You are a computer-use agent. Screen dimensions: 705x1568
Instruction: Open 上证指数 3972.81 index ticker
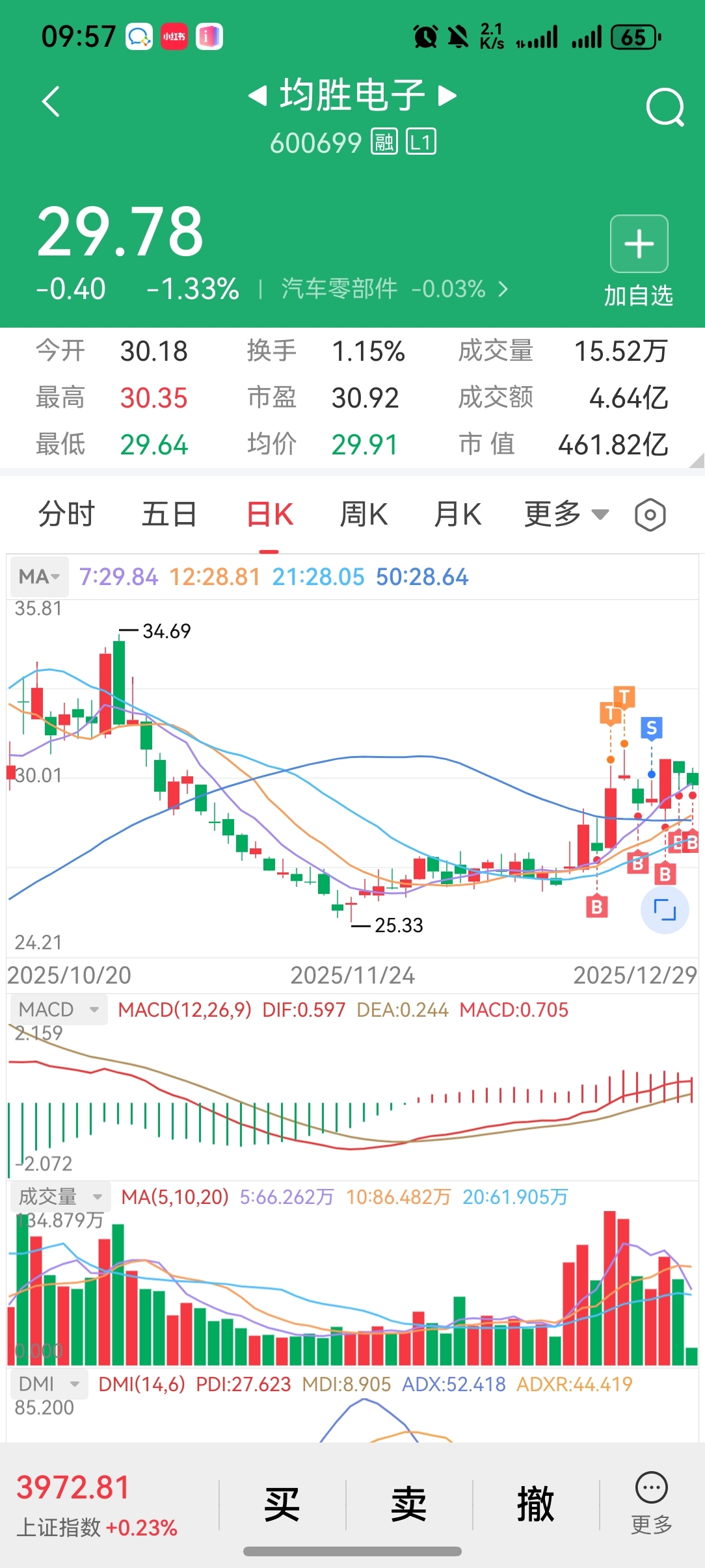pos(96,1506)
